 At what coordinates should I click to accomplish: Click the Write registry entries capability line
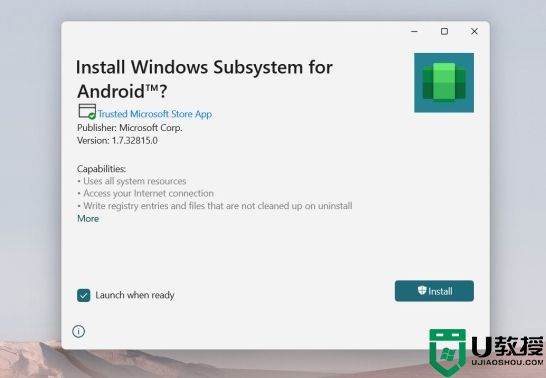(215, 206)
